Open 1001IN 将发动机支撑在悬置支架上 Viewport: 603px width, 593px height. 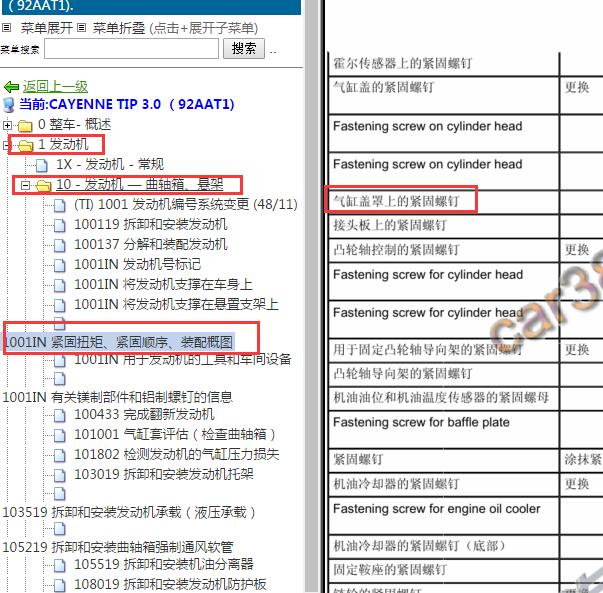click(x=177, y=305)
